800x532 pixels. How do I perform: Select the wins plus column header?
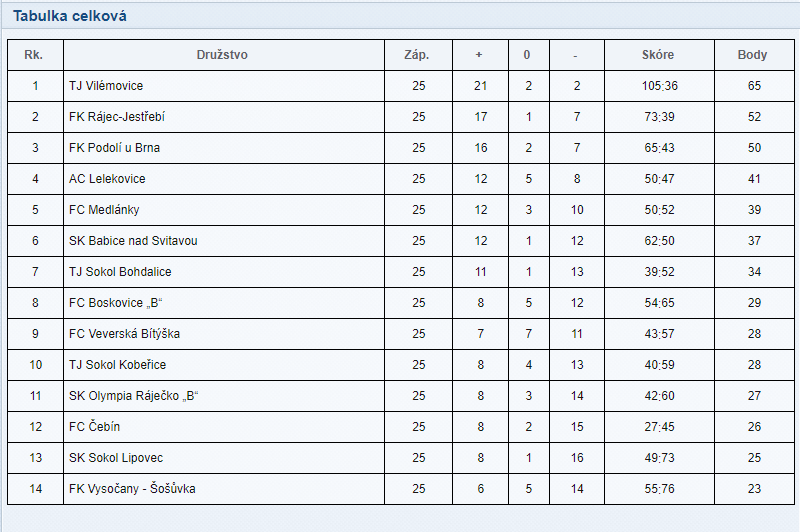[x=479, y=55]
